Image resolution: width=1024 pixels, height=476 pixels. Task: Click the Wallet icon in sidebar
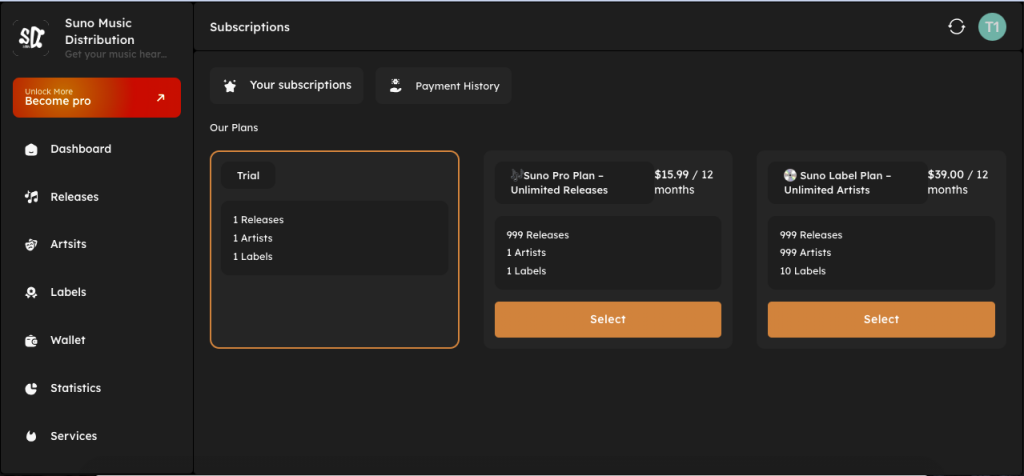pyautogui.click(x=31, y=341)
